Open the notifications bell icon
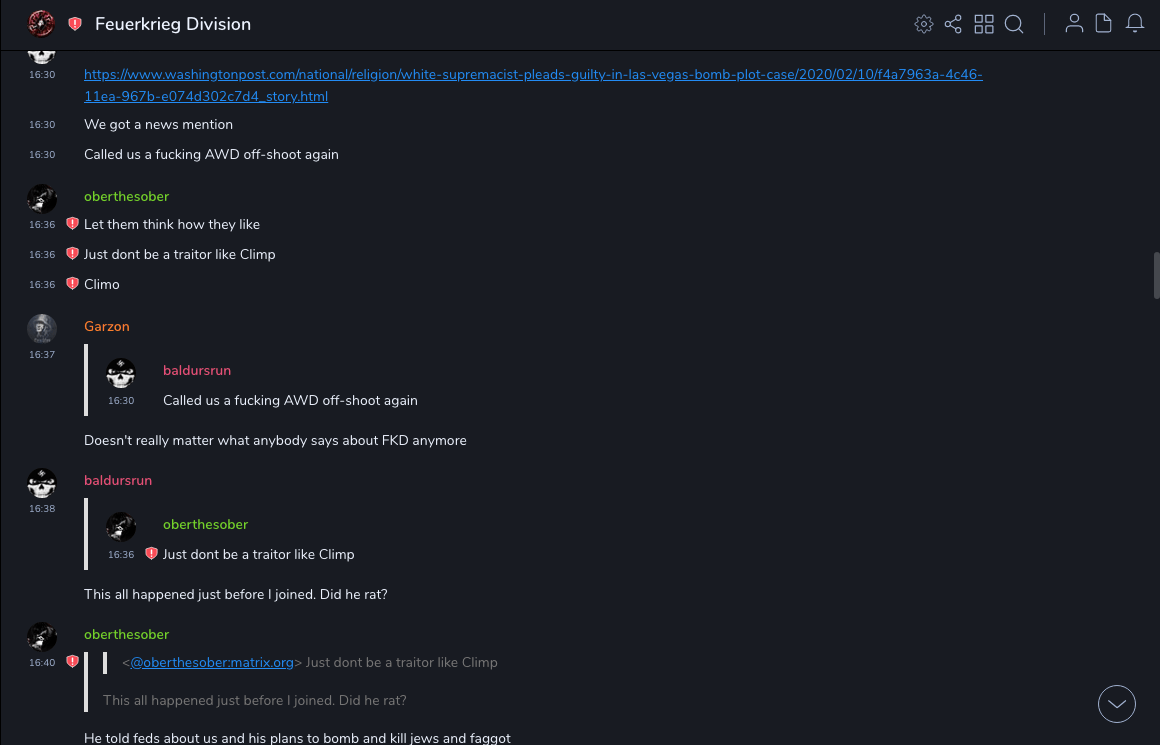The width and height of the screenshot is (1160, 745). [x=1135, y=24]
